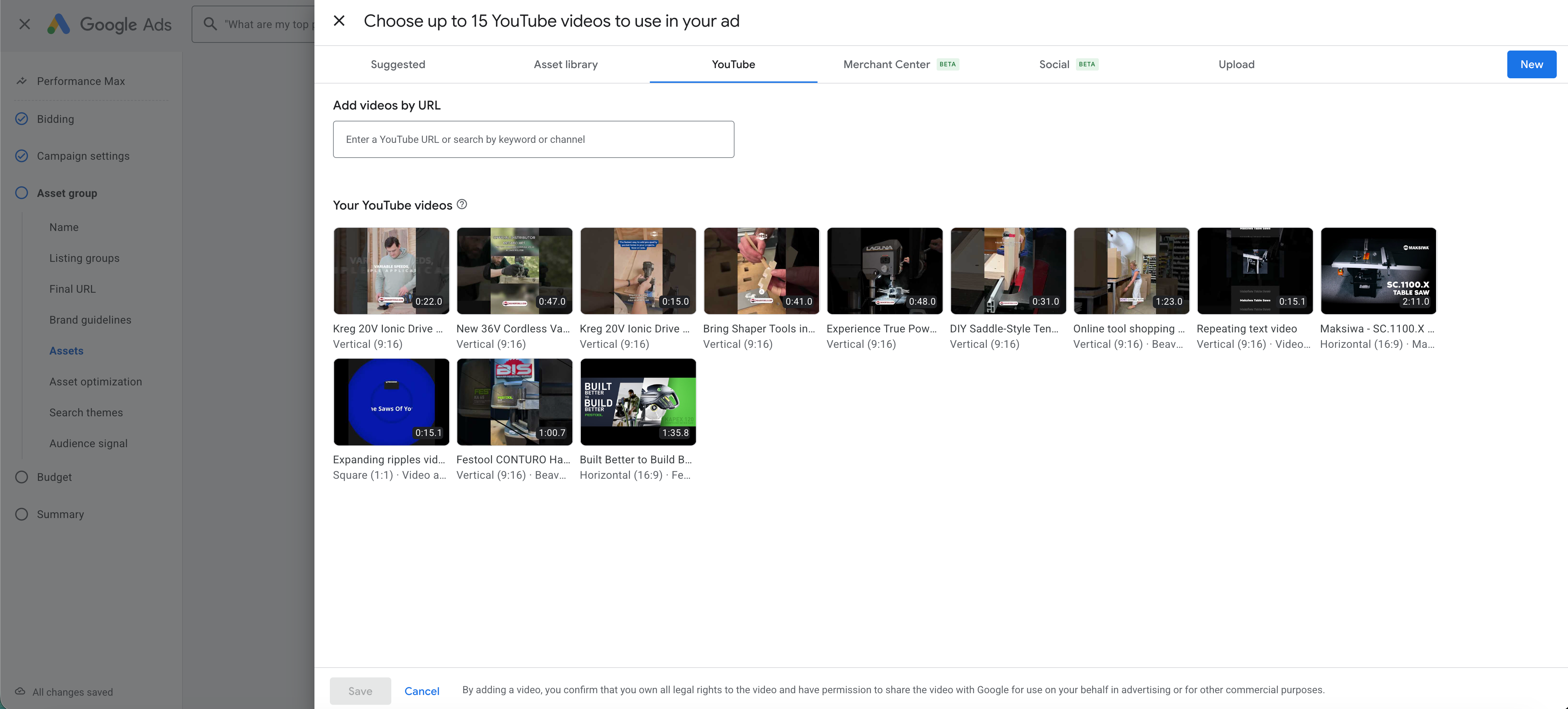The image size is (1568, 709).
Task: Select the Repeating text video thumbnail
Action: tap(1255, 271)
